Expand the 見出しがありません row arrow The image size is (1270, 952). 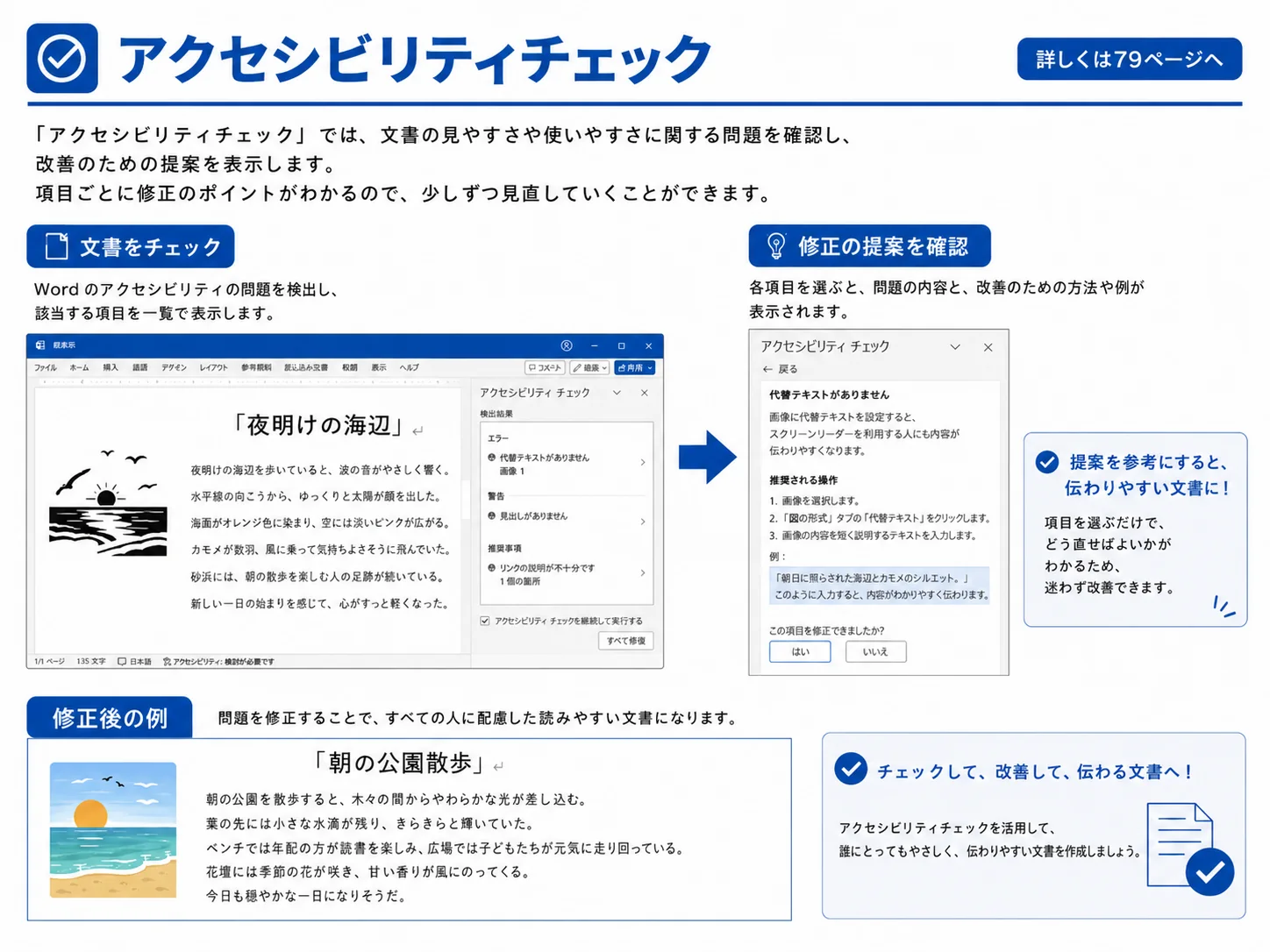[x=643, y=522]
